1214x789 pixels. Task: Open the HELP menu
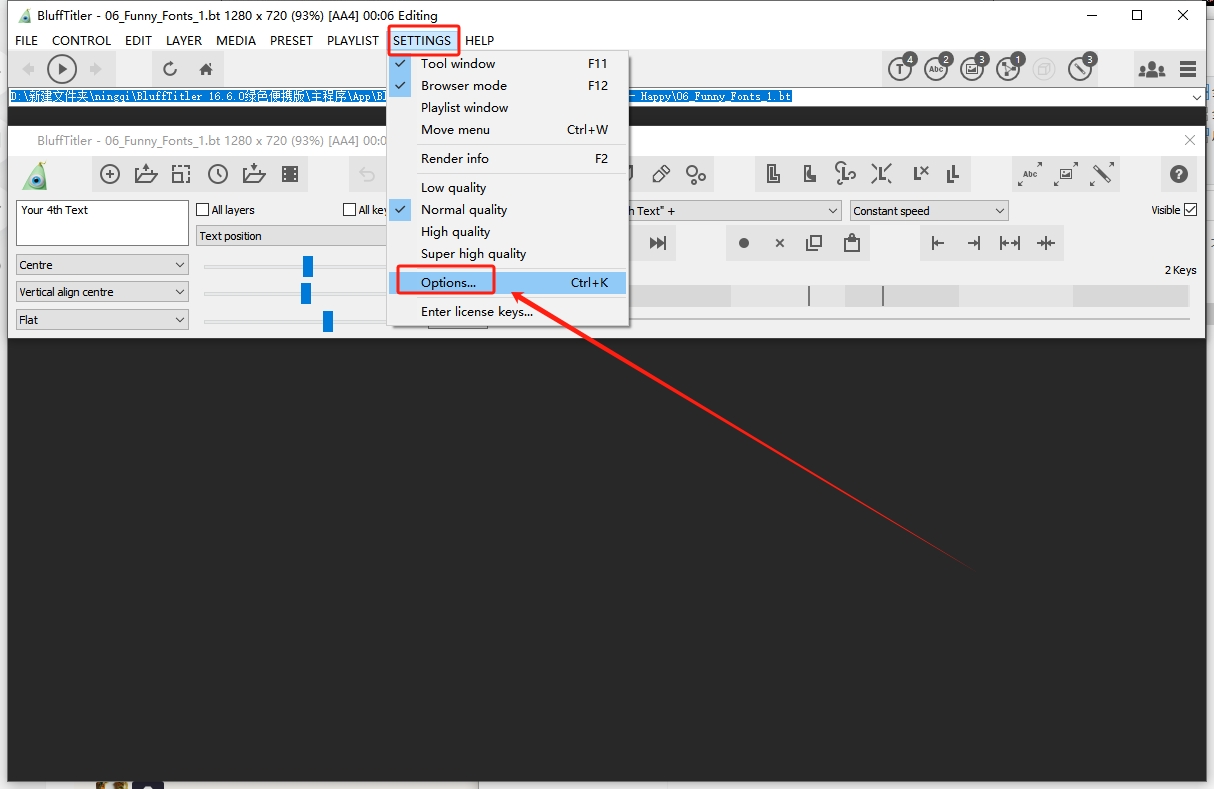pos(480,40)
